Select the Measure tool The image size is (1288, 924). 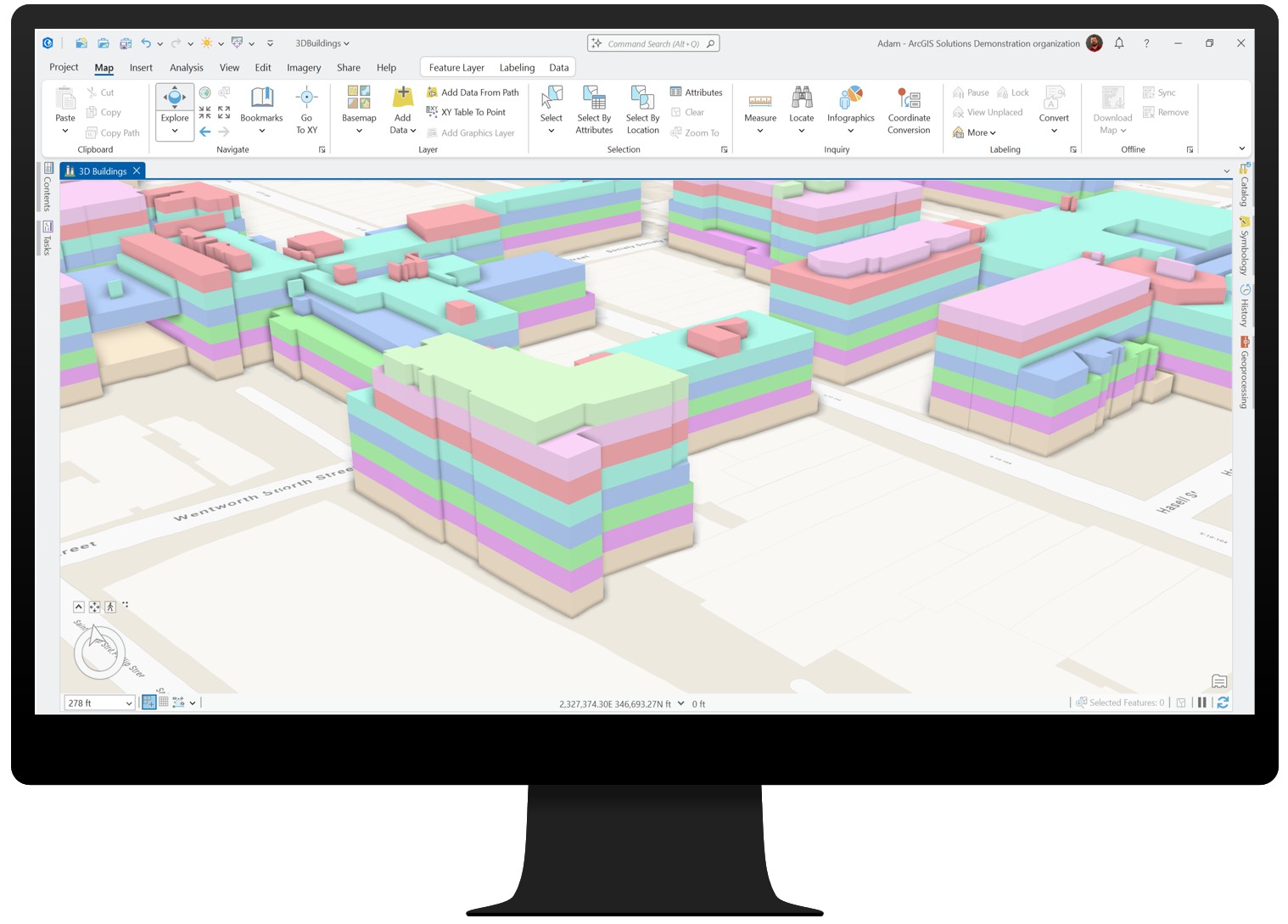point(759,109)
